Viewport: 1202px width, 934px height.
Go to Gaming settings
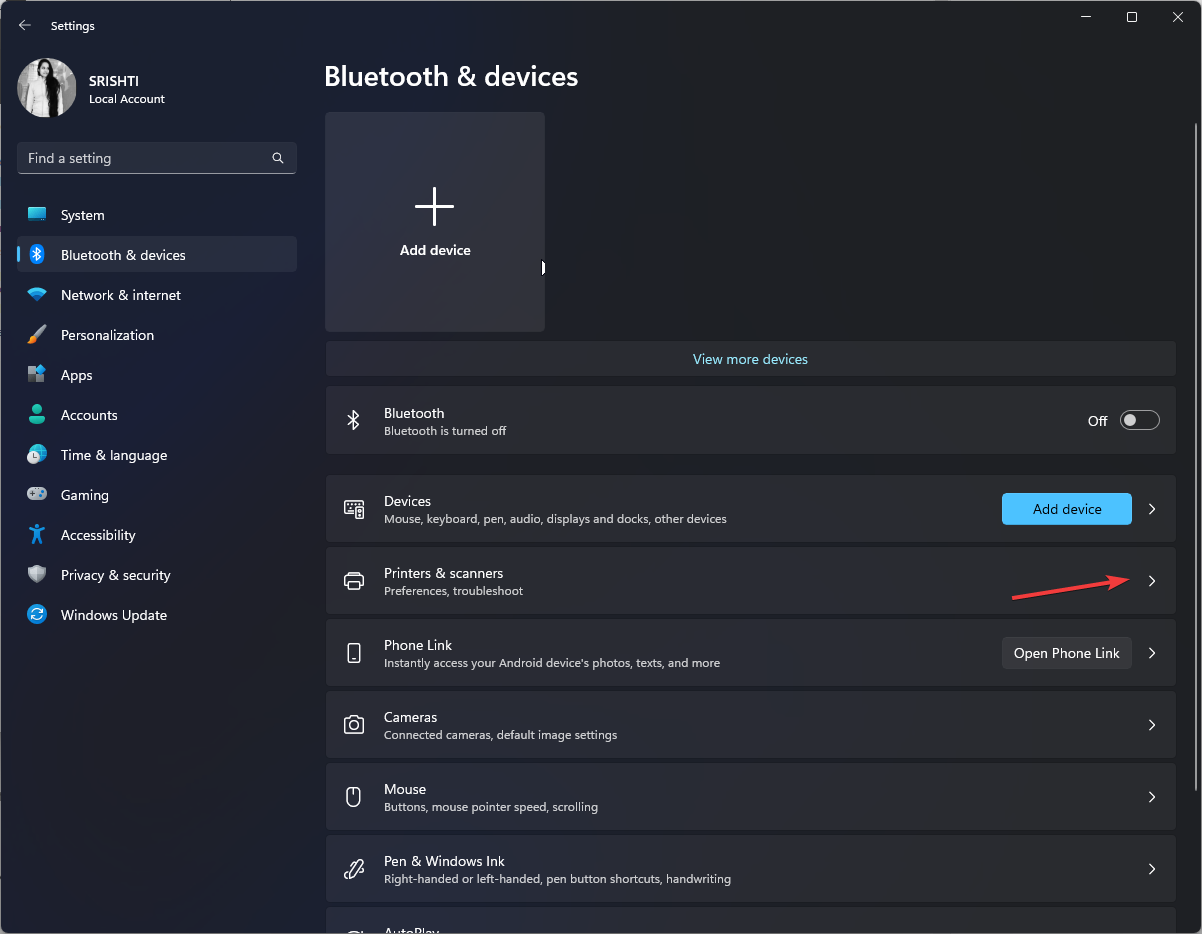tap(157, 495)
